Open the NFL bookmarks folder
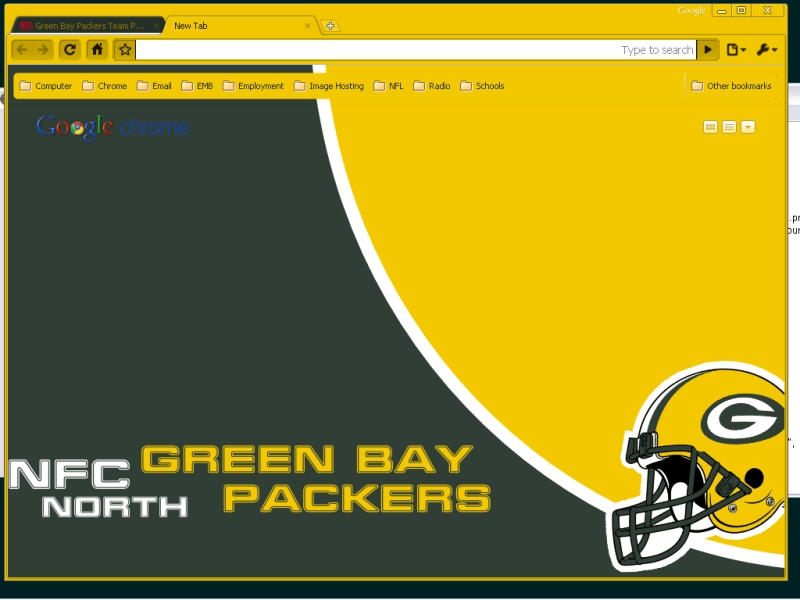 [390, 86]
